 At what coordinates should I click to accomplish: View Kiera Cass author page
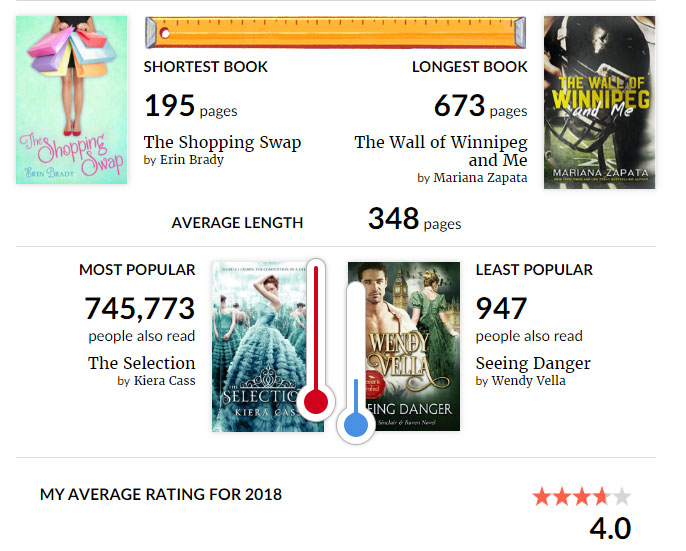(x=165, y=381)
